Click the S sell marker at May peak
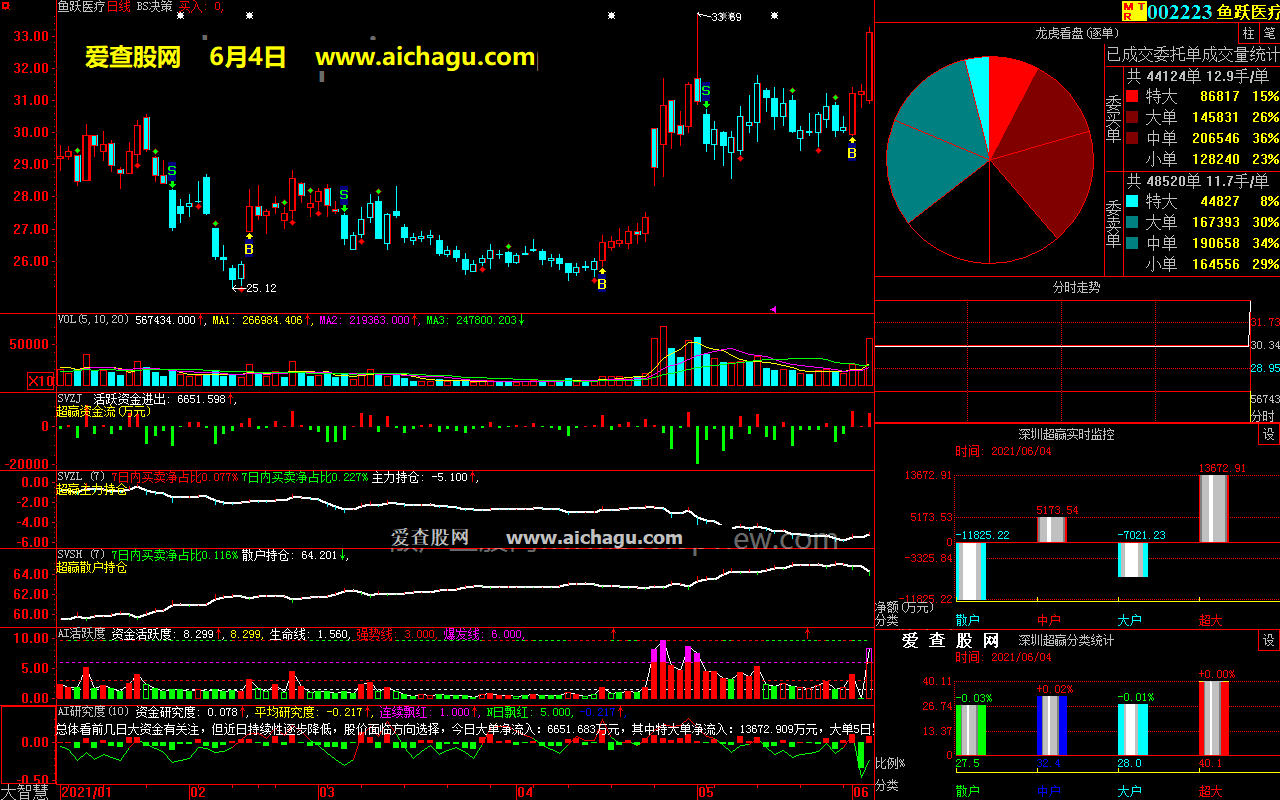 pos(706,91)
